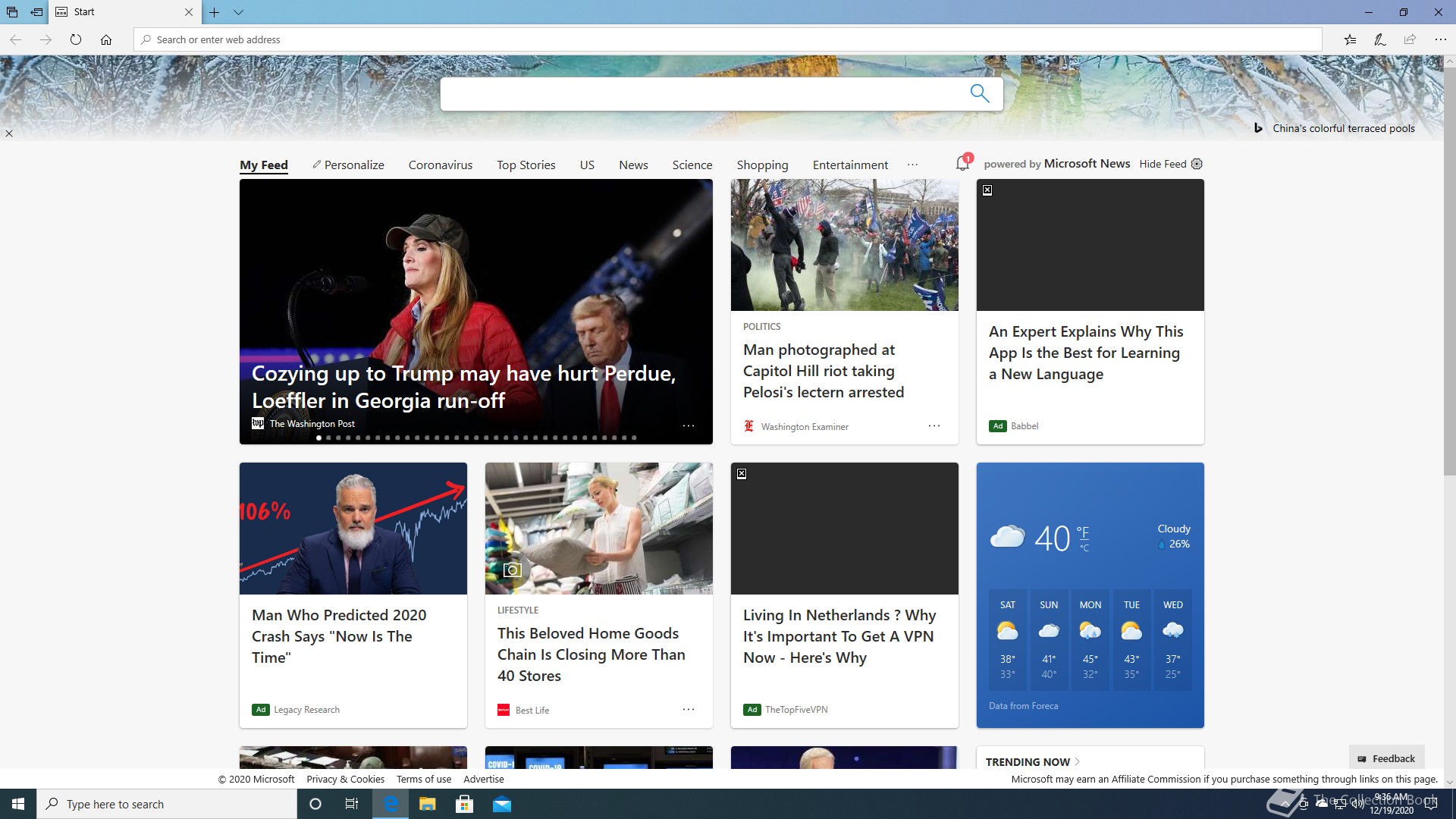Open Microsoft Store from taskbar
Screen dimensions: 1456x819
465,804
